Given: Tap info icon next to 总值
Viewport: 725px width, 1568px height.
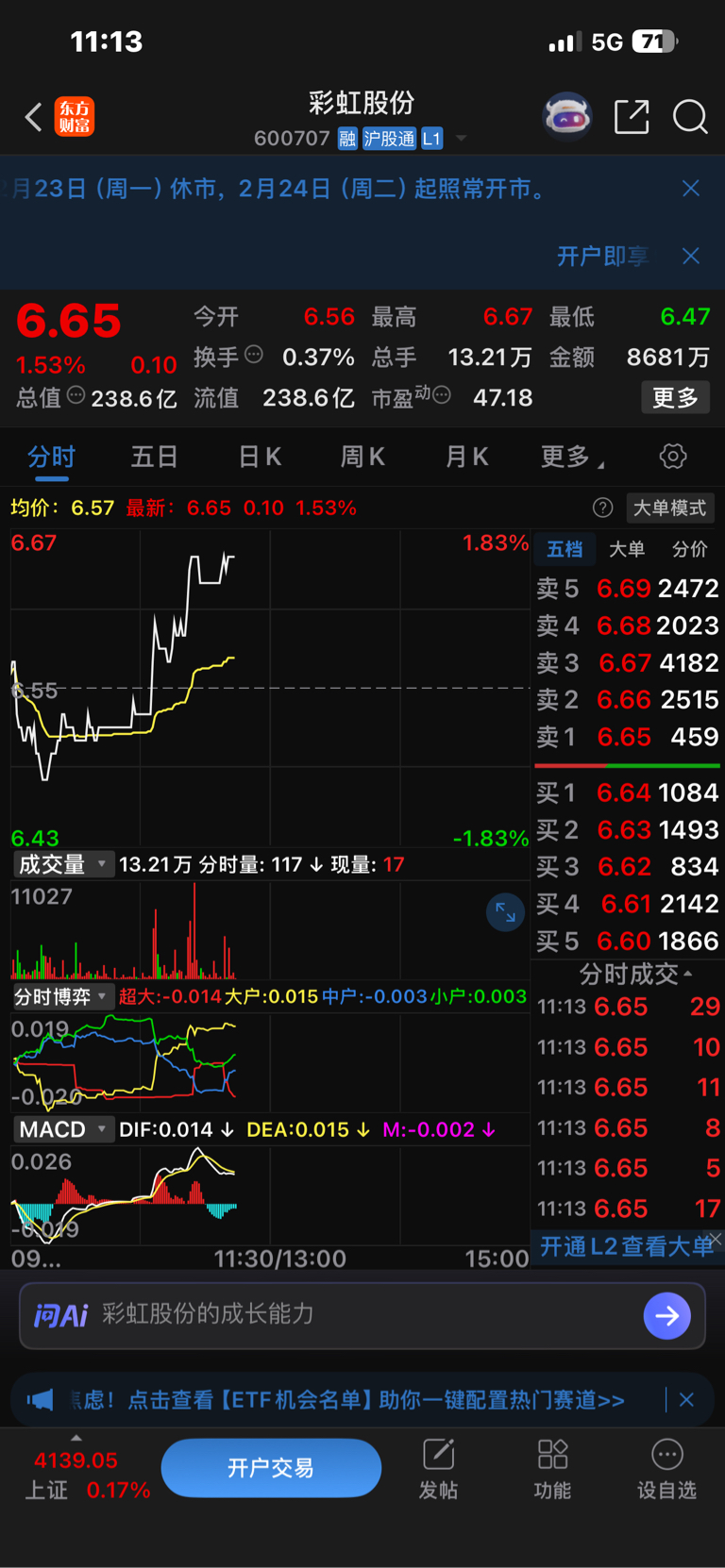Looking at the screenshot, I should [76, 395].
